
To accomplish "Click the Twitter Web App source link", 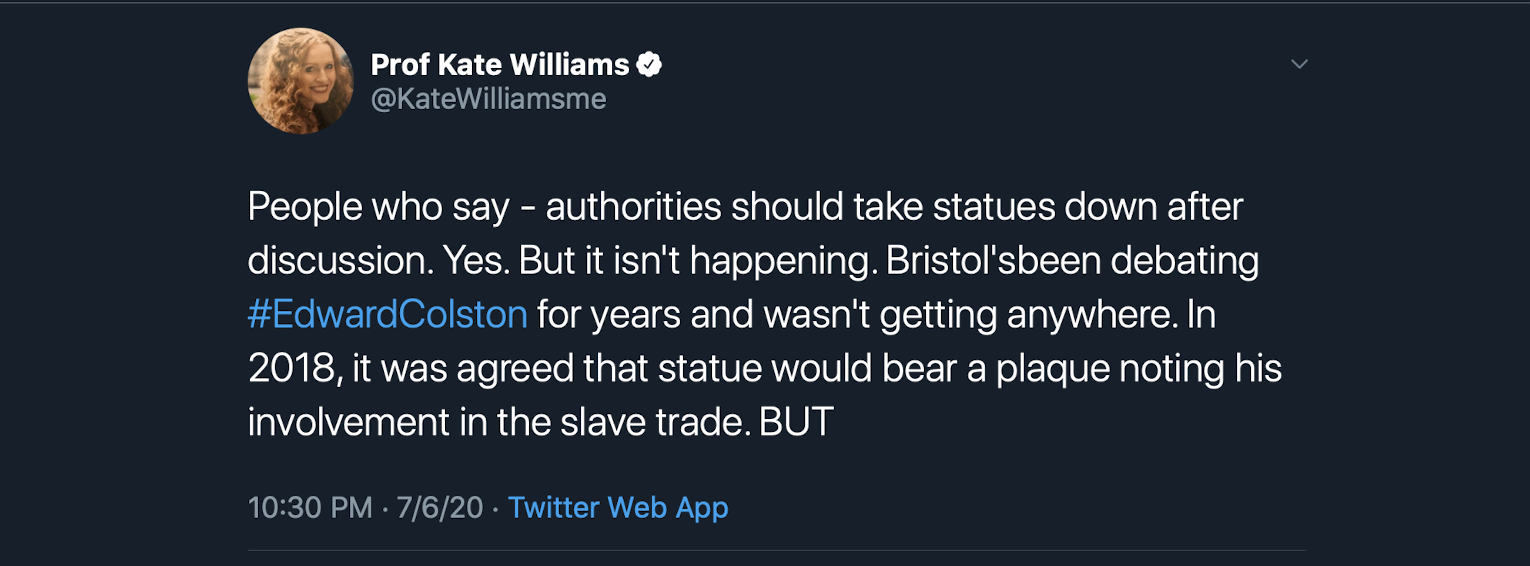I will (618, 507).
